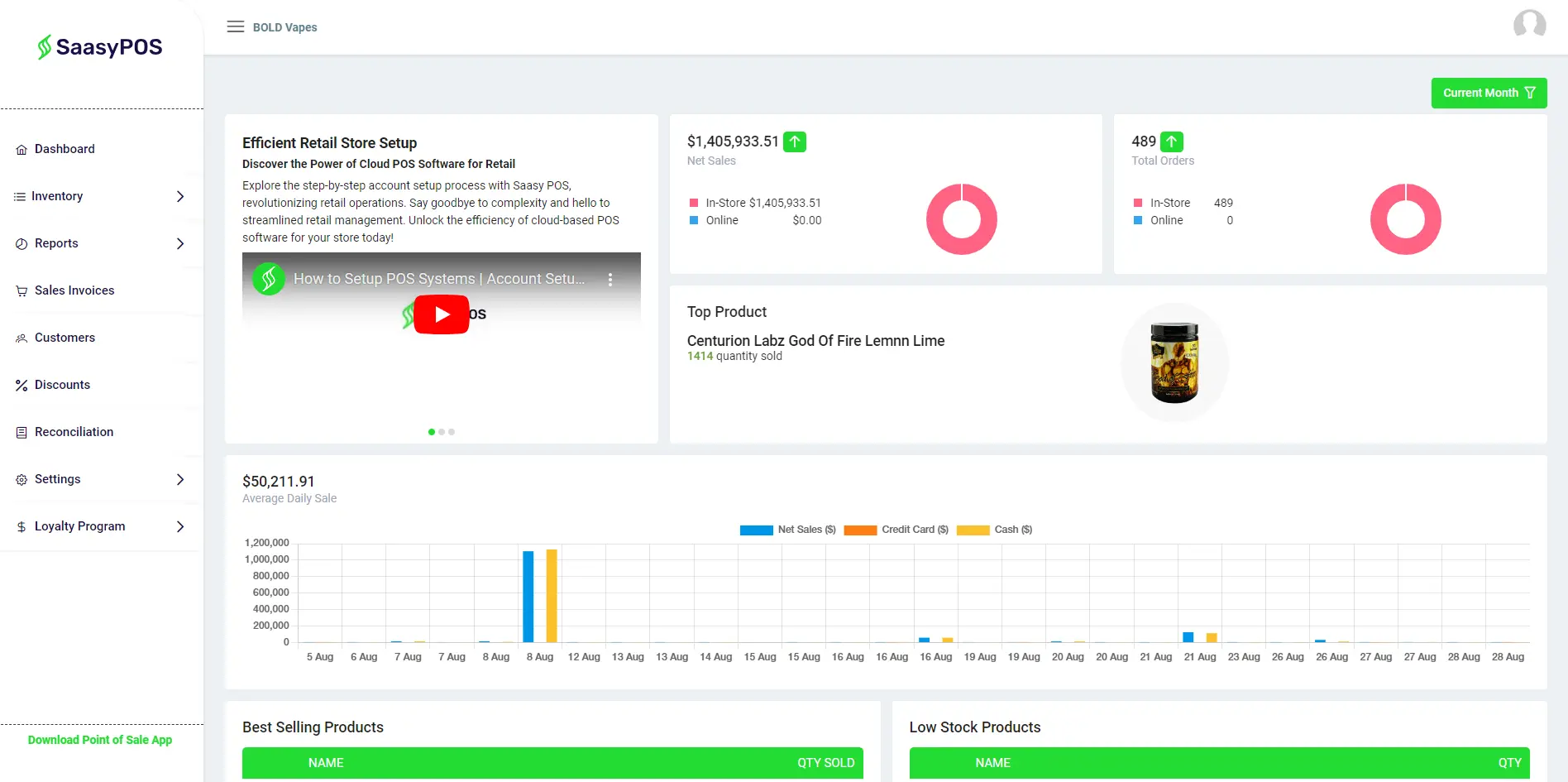Toggle the hamburger menu icon
Viewport: 1568px width, 782px height.
[236, 26]
